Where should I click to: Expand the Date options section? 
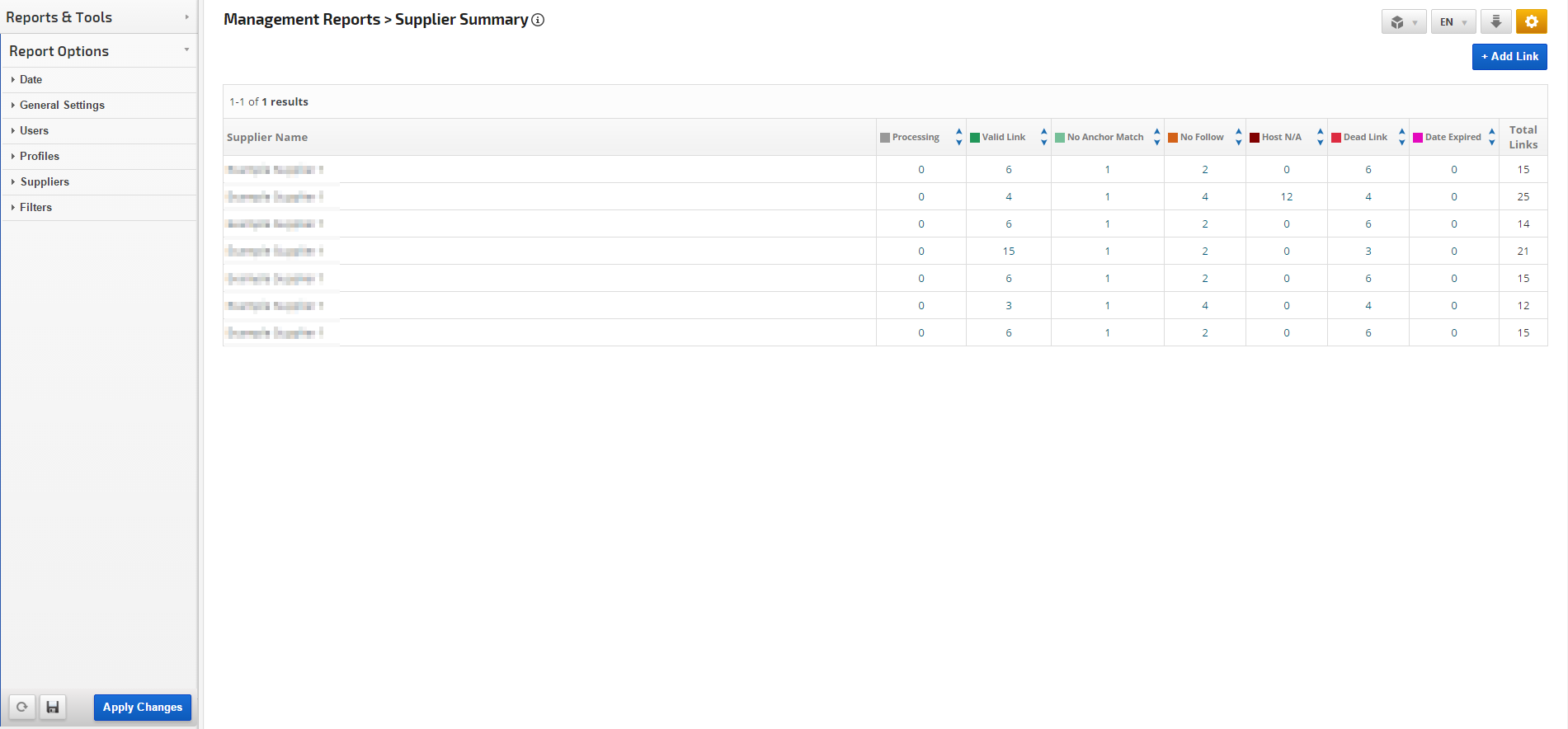pos(31,80)
